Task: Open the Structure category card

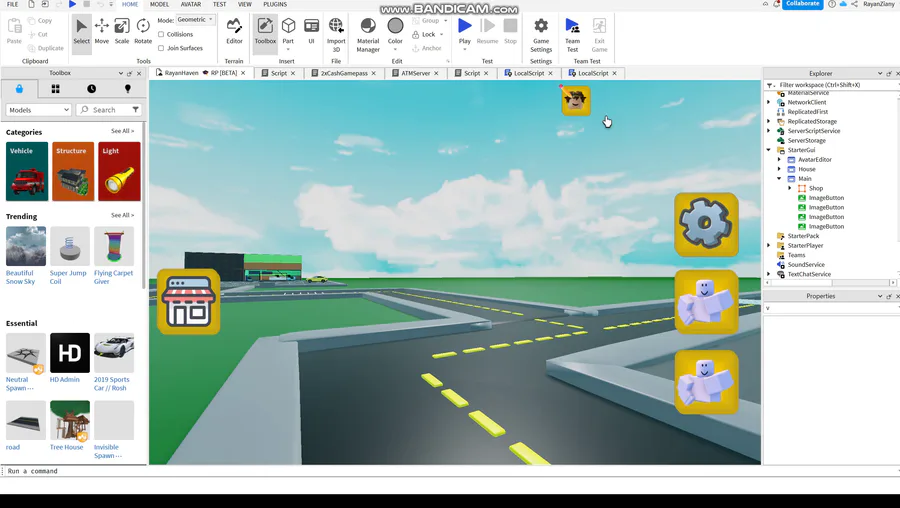Action: click(73, 172)
